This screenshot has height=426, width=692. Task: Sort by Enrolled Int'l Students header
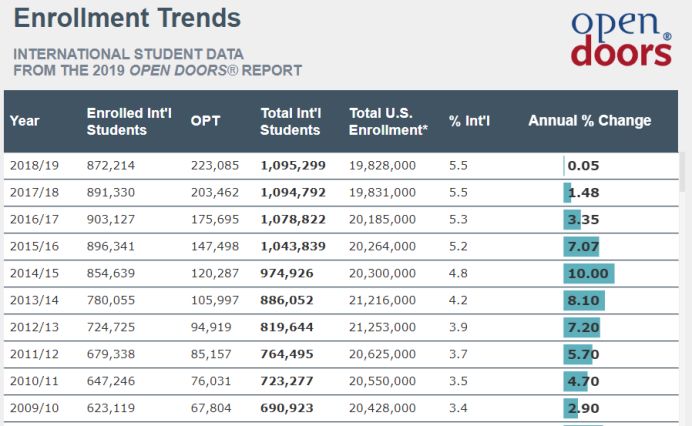[x=117, y=121]
